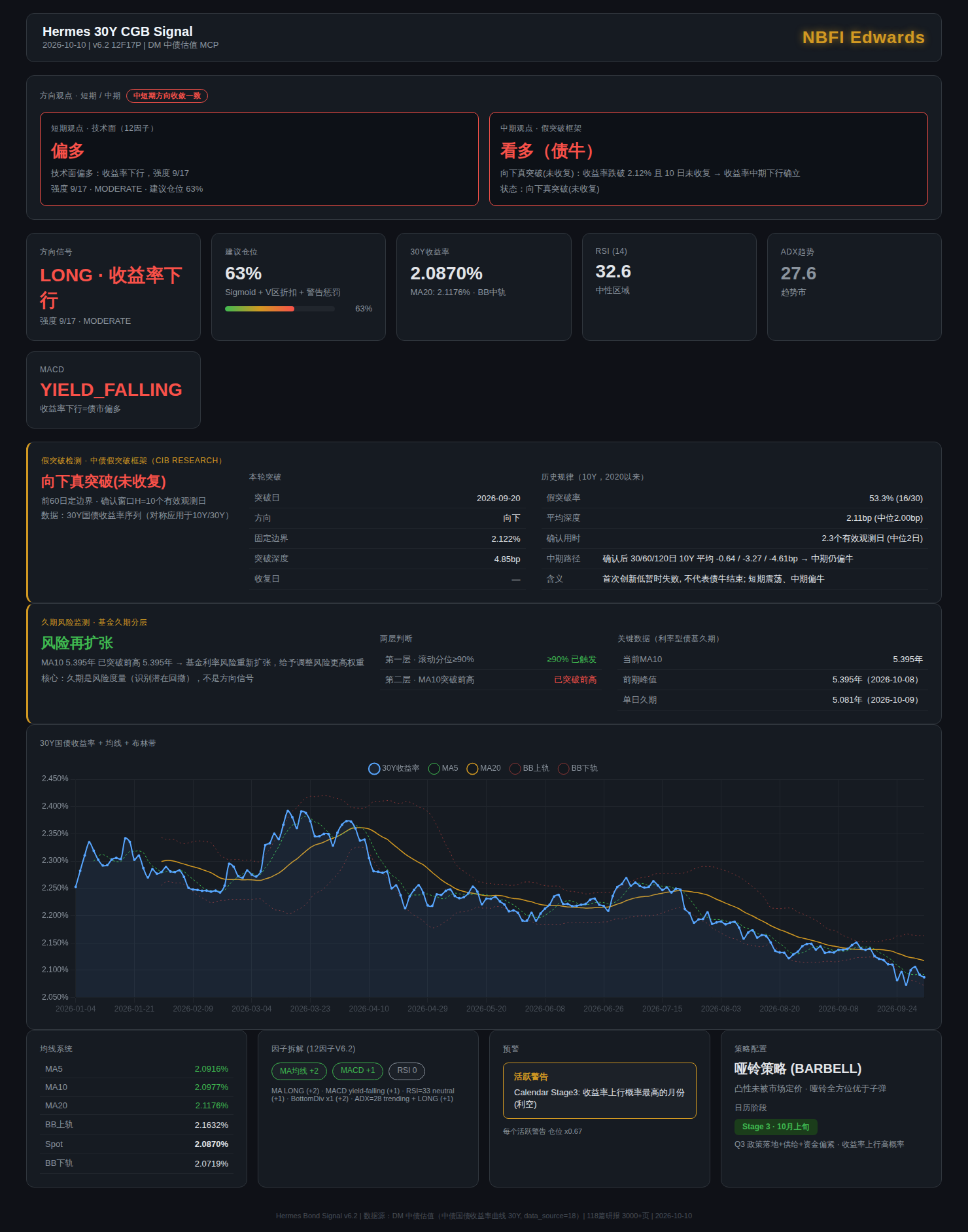Click LONG · 收益率下行 signal text
Image resolution: width=968 pixels, height=1232 pixels.
pyautogui.click(x=111, y=287)
